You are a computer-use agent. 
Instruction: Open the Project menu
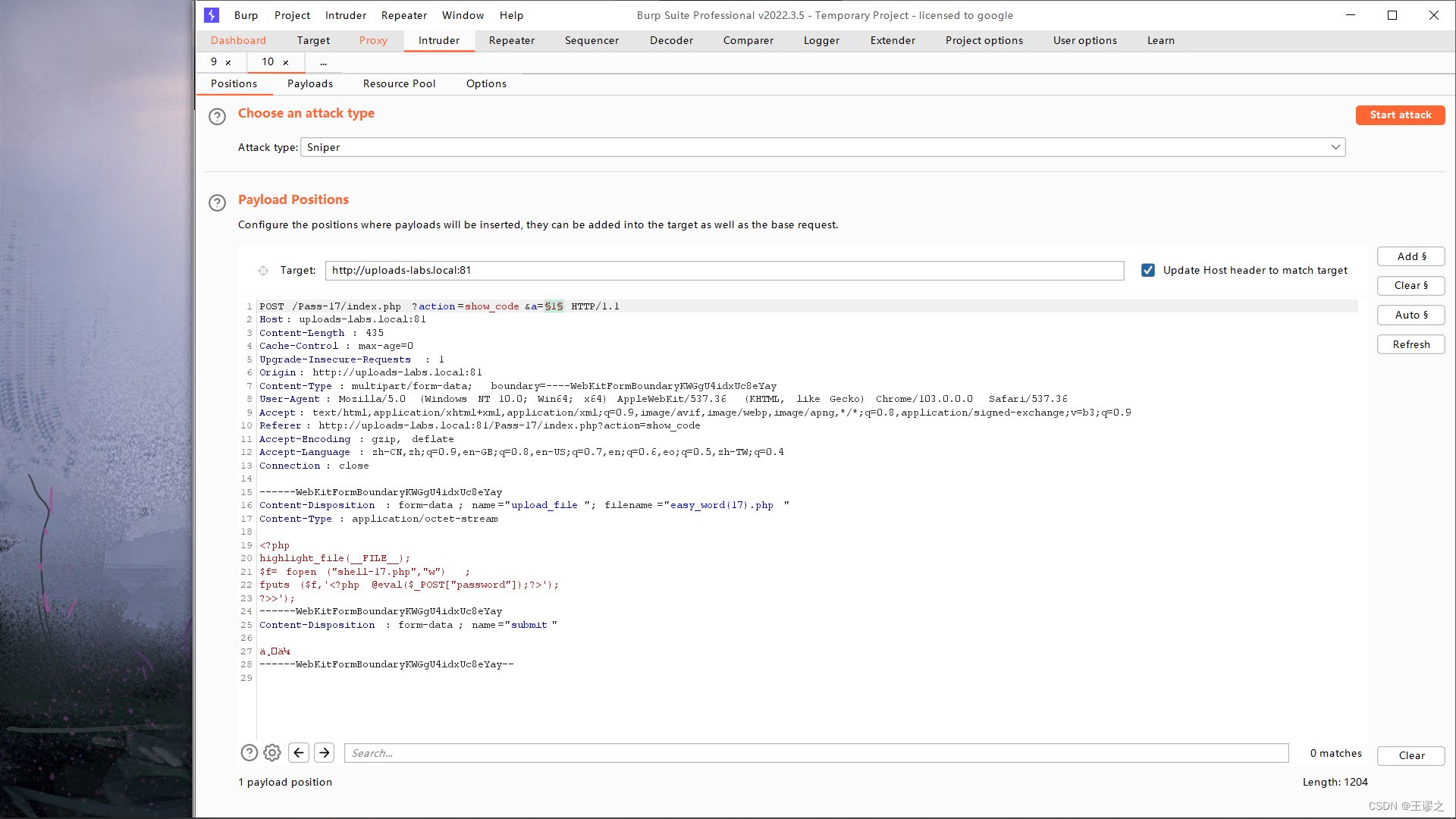(x=292, y=15)
